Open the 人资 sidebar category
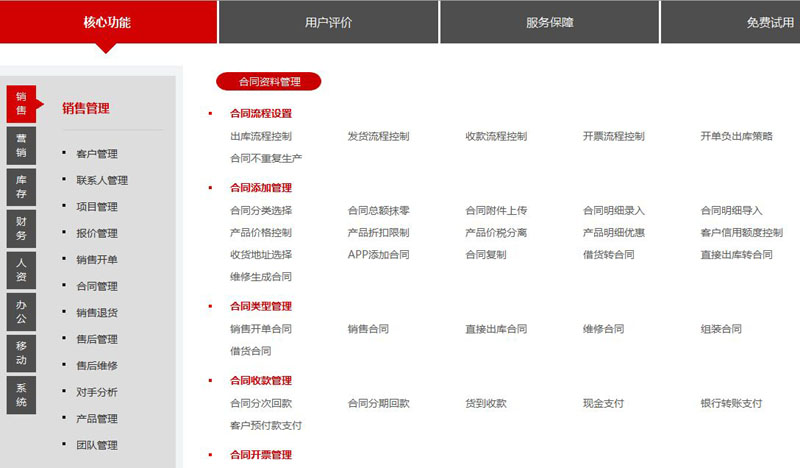Screen dimensions: 800x468 [x=21, y=270]
